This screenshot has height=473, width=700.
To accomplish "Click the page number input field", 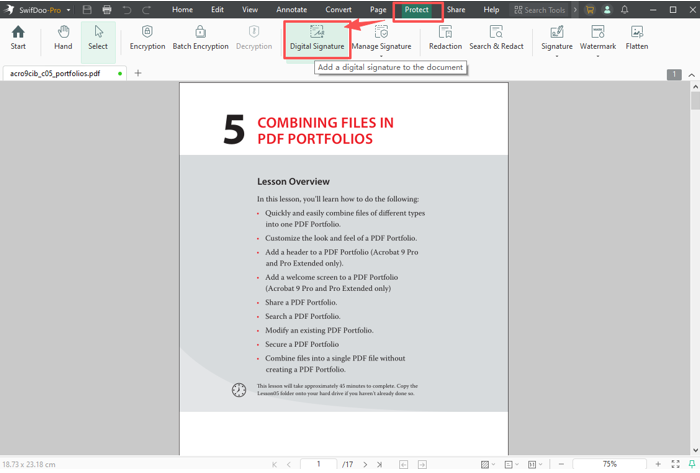I will click(318, 464).
